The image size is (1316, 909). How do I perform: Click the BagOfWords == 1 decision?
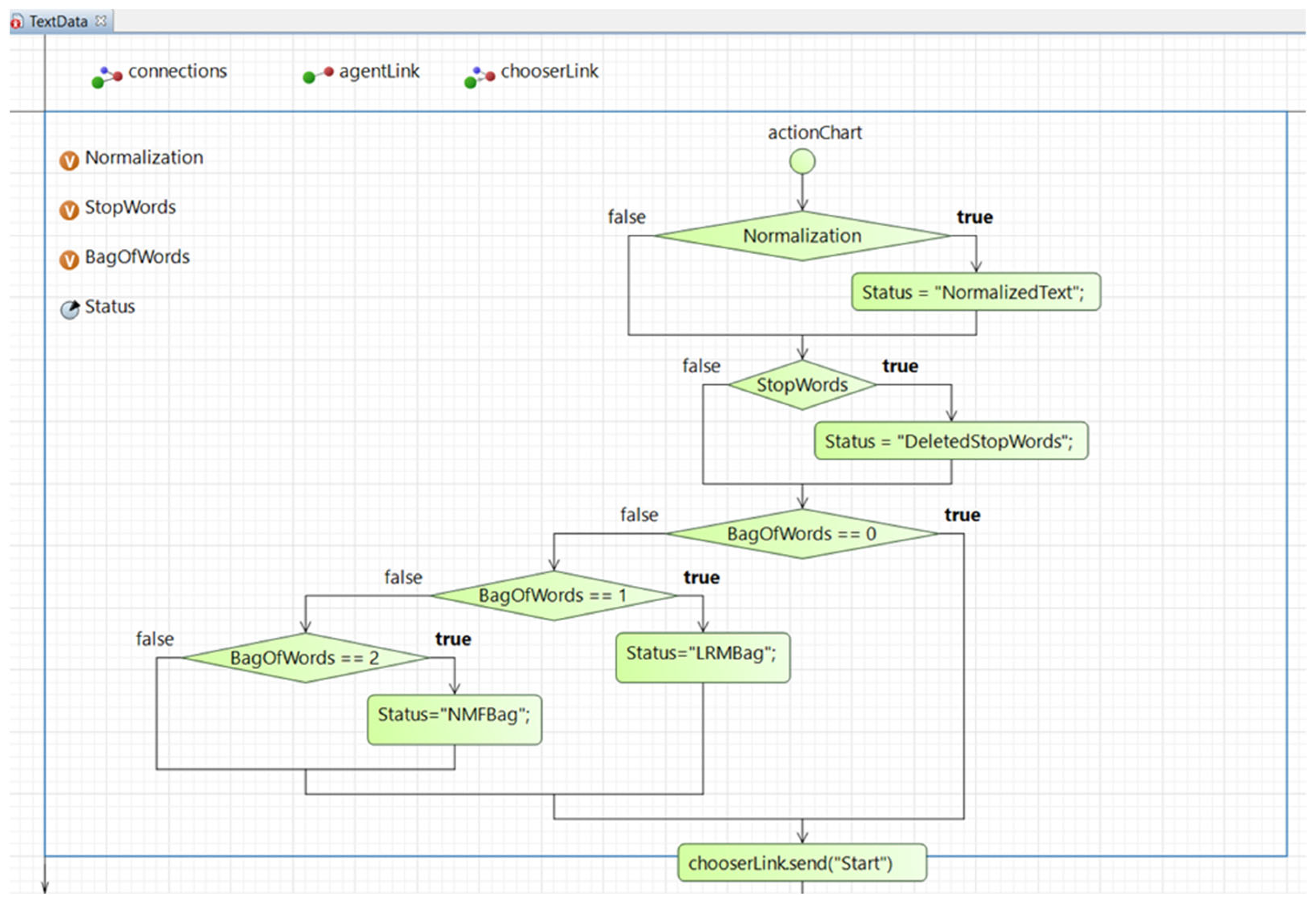coord(553,596)
